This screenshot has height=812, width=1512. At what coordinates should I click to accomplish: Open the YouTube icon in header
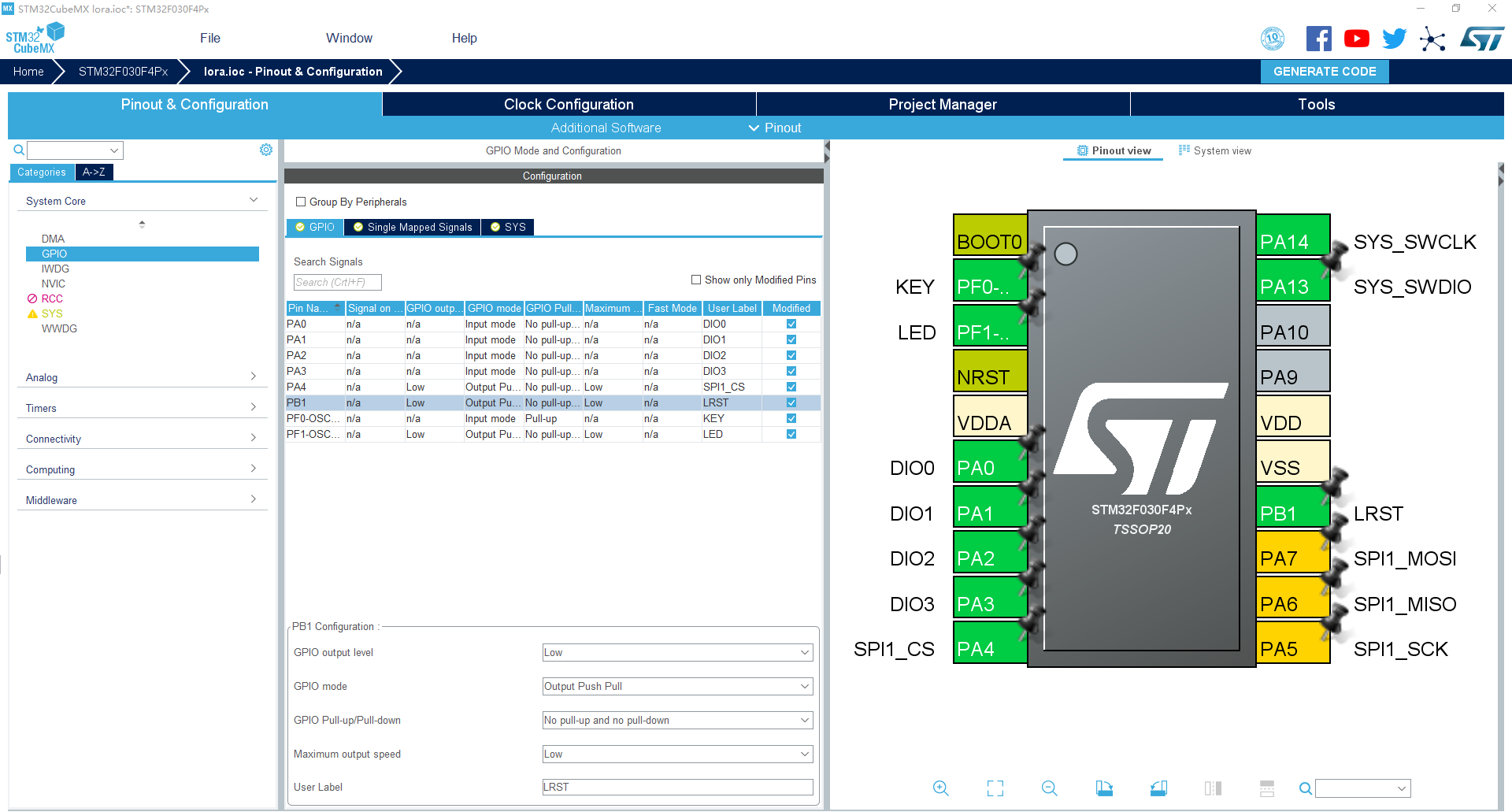point(1356,39)
